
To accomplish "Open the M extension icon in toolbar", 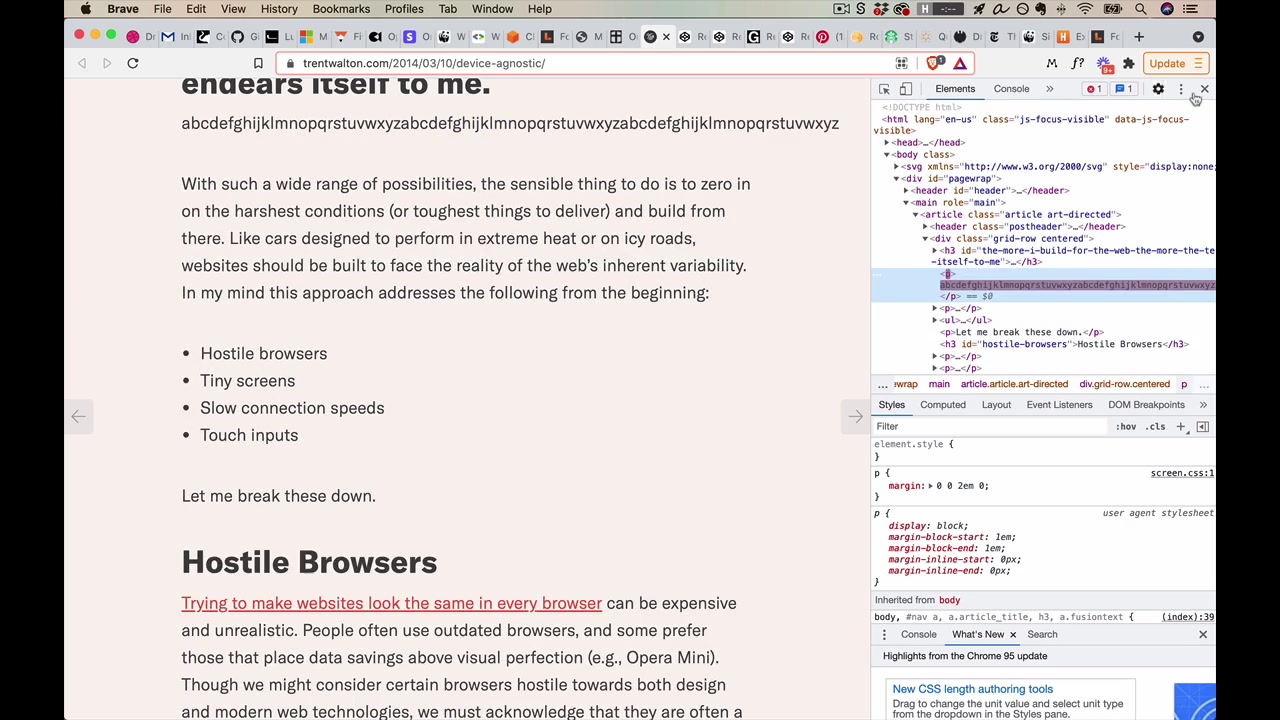I will [1051, 63].
